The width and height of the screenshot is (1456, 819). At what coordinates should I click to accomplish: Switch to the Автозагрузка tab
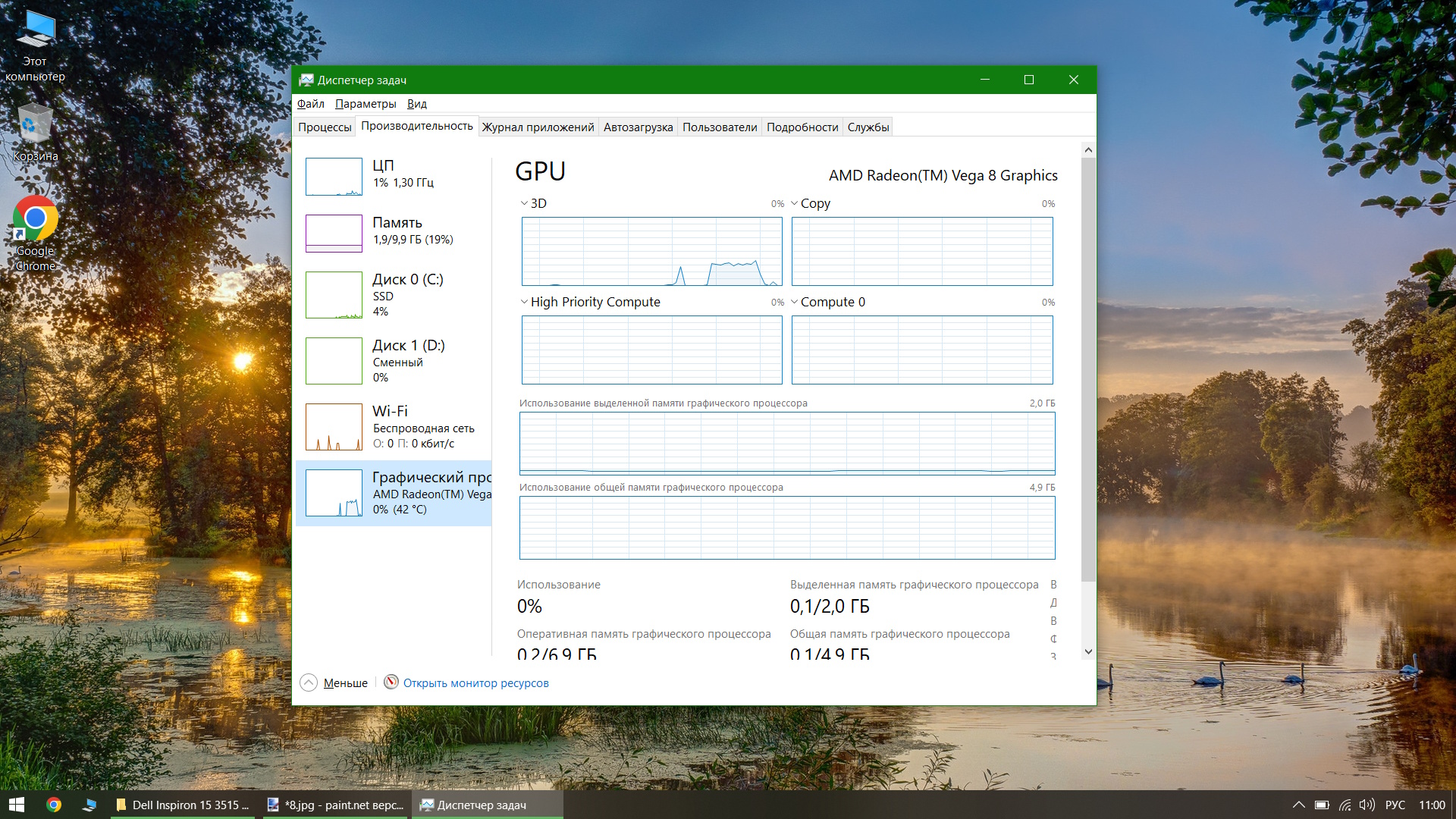638,127
